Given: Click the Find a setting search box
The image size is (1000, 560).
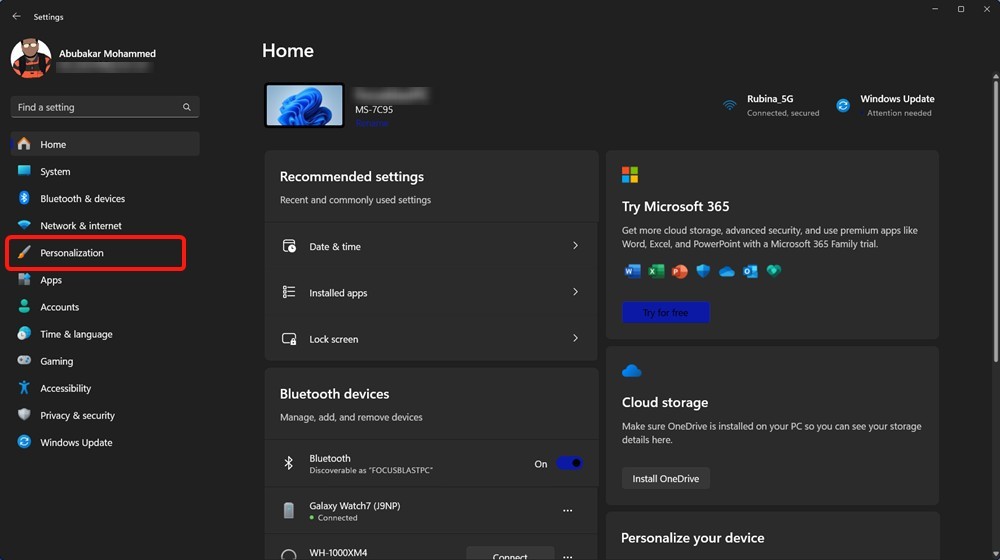Looking at the screenshot, I should (x=105, y=107).
